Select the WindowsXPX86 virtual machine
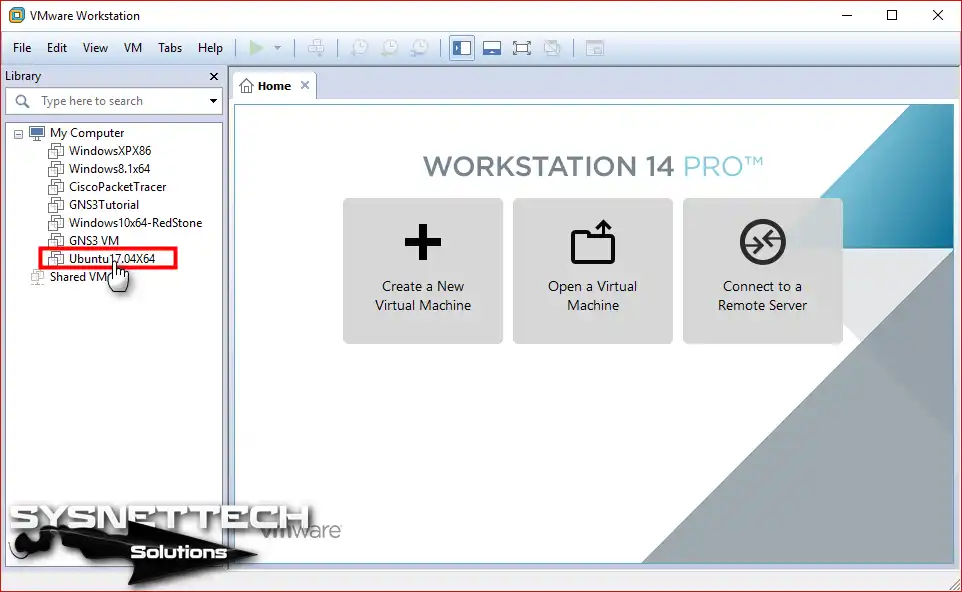962x592 pixels. [x=110, y=151]
